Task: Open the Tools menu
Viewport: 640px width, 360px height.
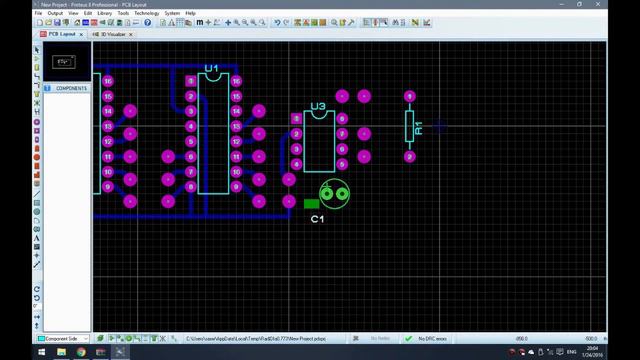Action: pos(123,13)
